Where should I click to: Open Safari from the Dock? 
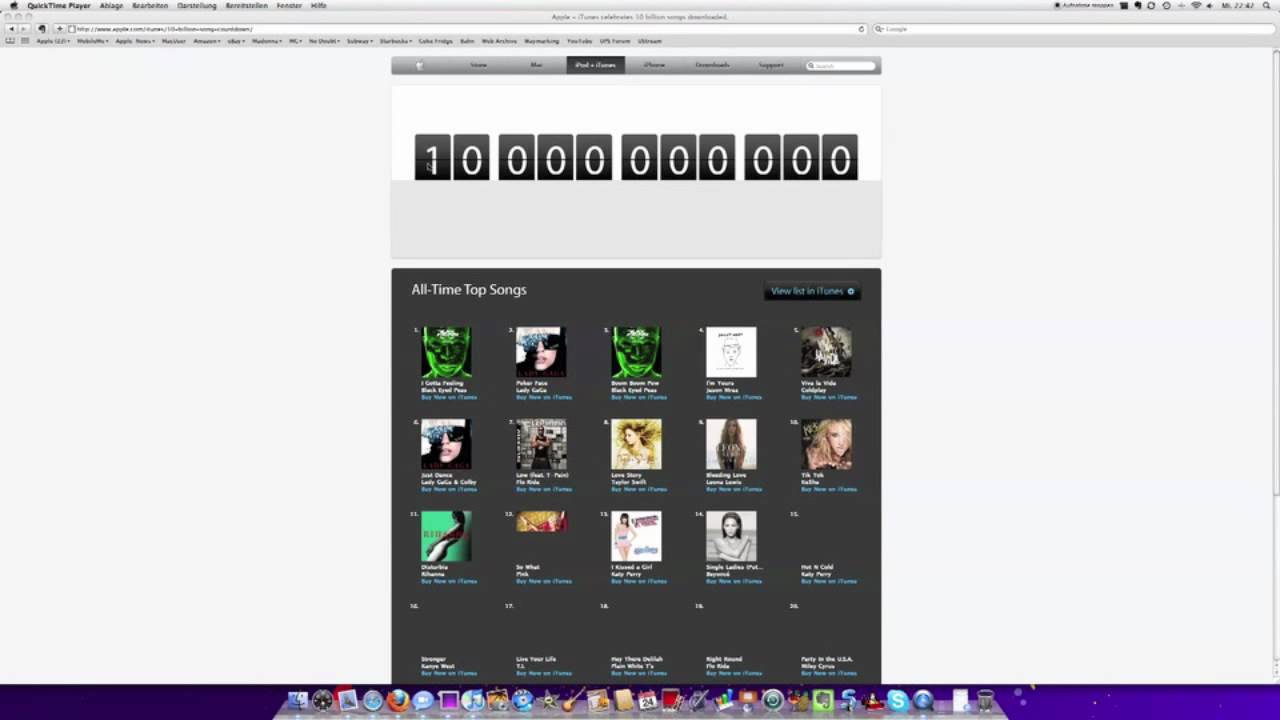point(373,701)
